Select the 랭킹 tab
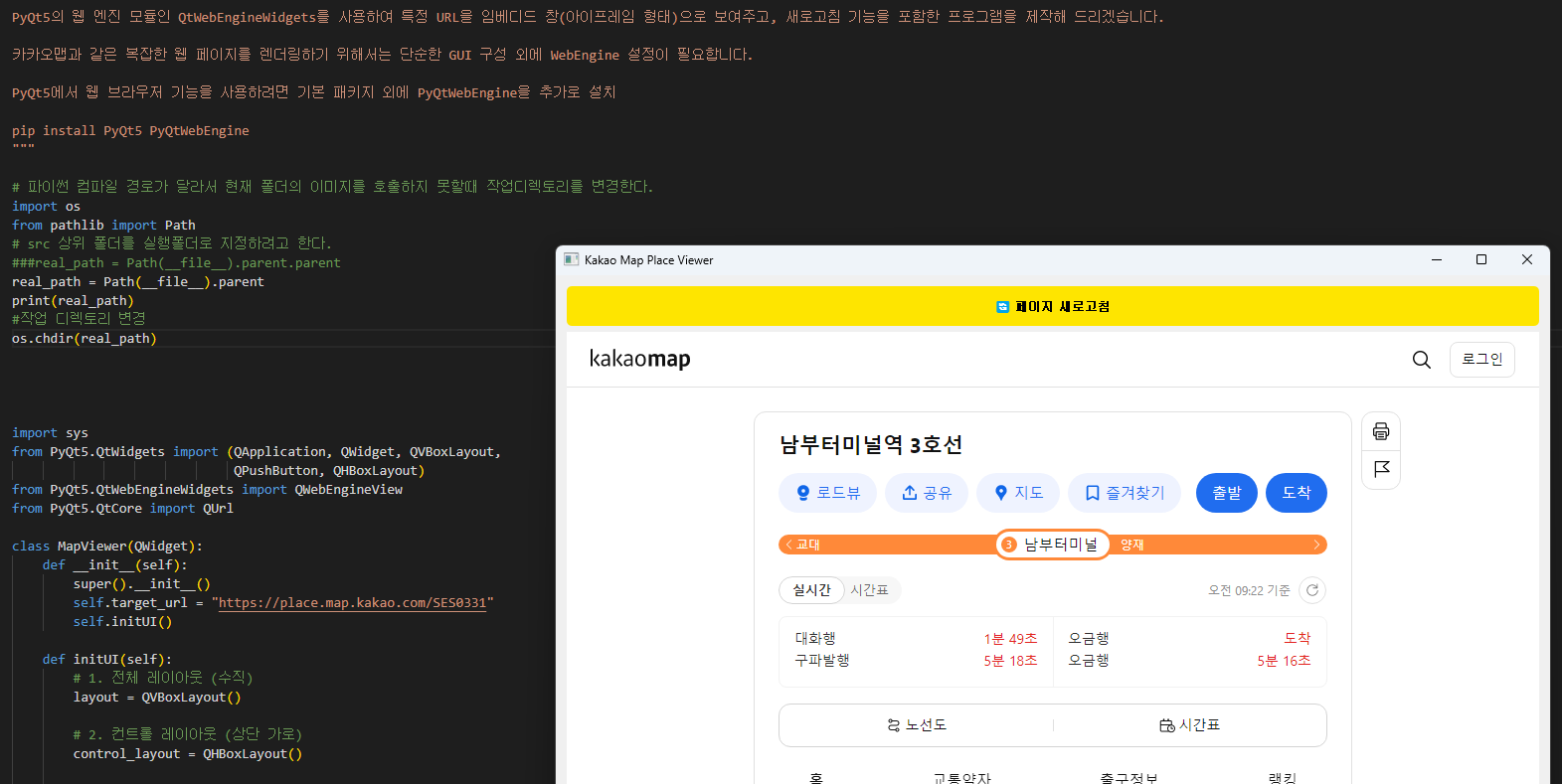Viewport: 1562px width, 784px height. pos(1283,778)
